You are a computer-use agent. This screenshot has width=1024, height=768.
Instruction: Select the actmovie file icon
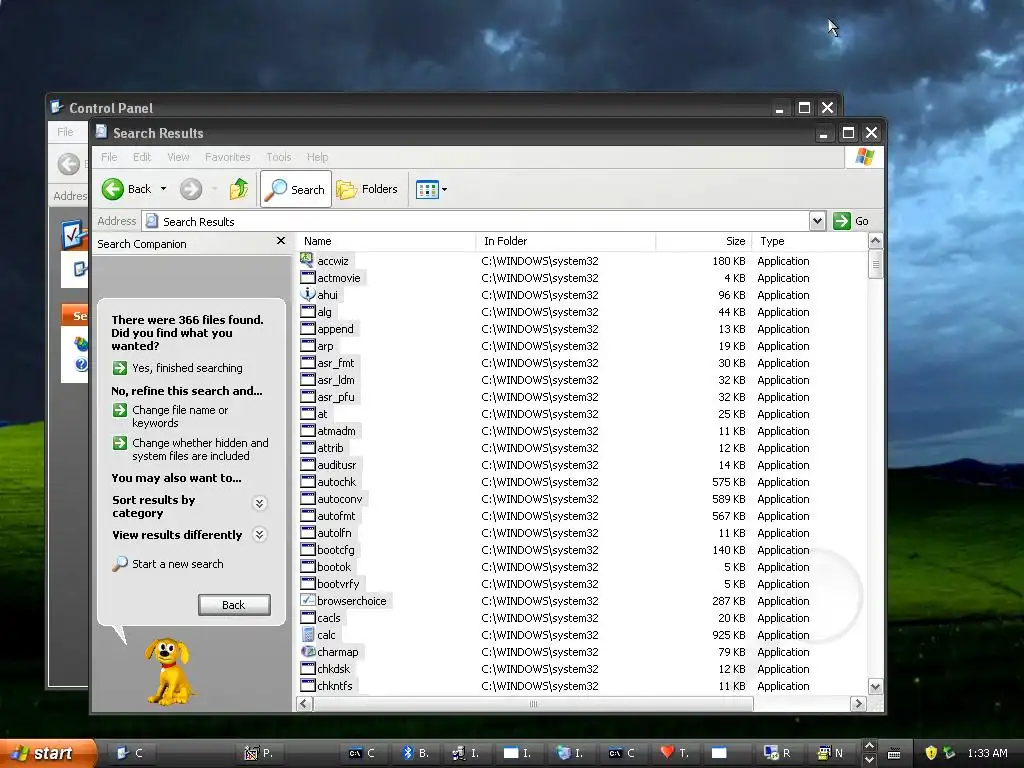(x=308, y=277)
